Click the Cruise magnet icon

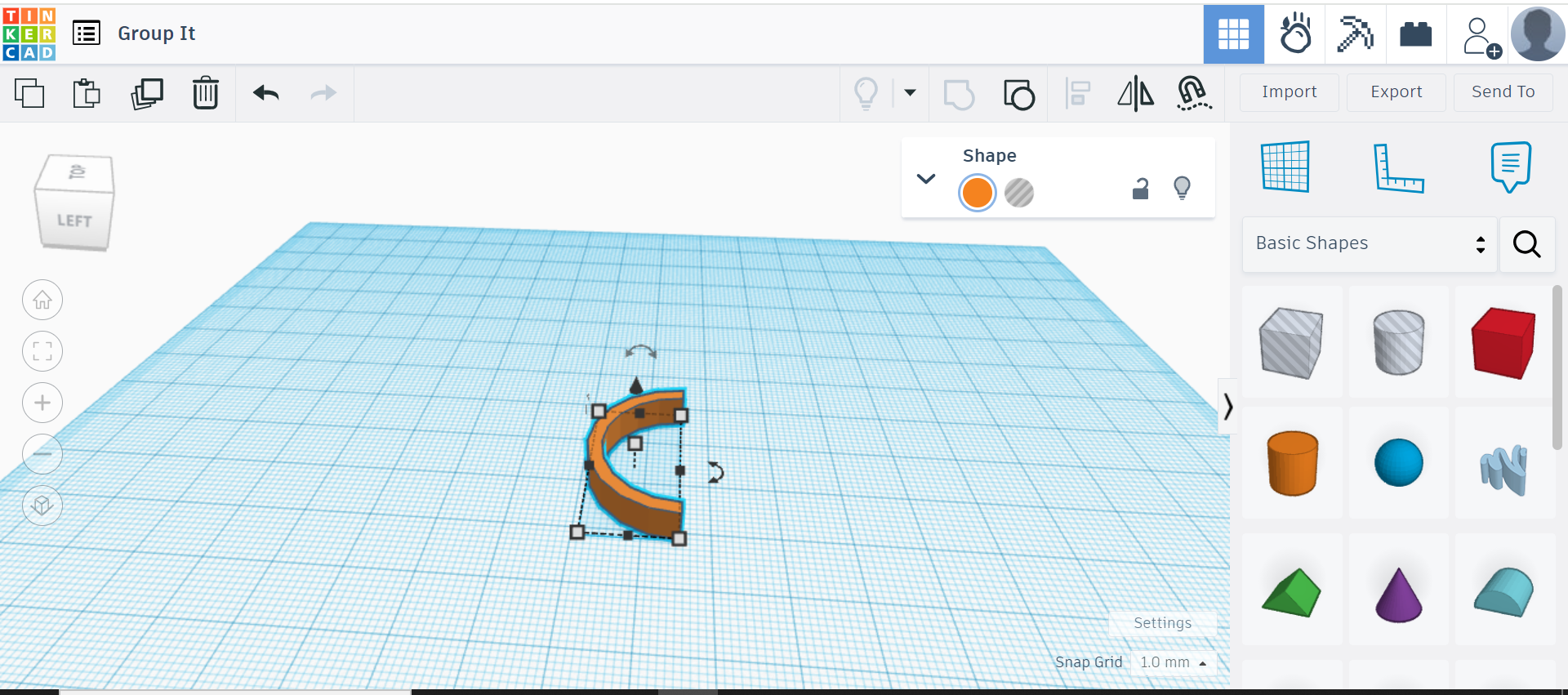pyautogui.click(x=1193, y=93)
